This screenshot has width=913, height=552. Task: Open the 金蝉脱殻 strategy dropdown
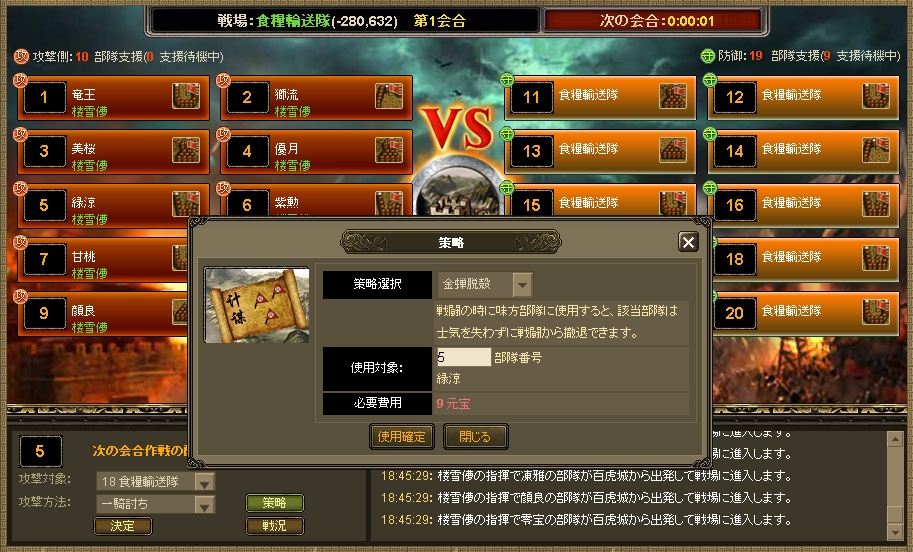(x=522, y=285)
